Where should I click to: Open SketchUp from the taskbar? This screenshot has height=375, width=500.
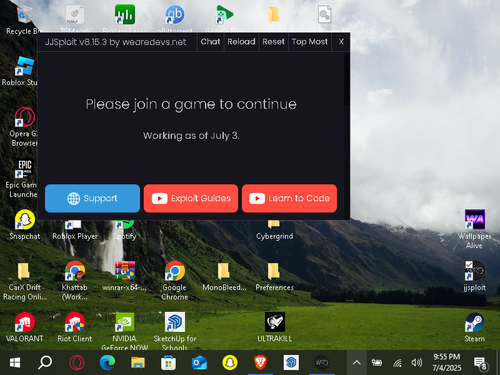tap(291, 363)
